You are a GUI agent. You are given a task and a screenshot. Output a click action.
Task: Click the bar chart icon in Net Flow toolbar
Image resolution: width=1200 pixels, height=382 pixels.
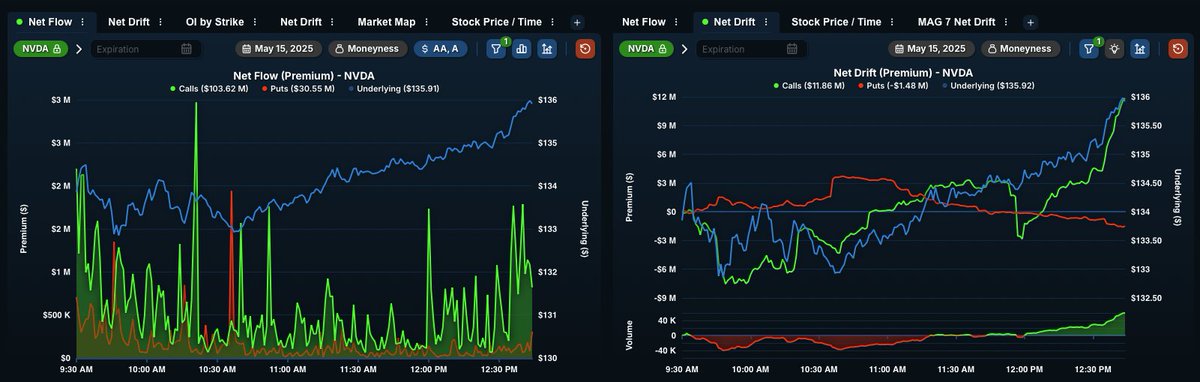(522, 48)
